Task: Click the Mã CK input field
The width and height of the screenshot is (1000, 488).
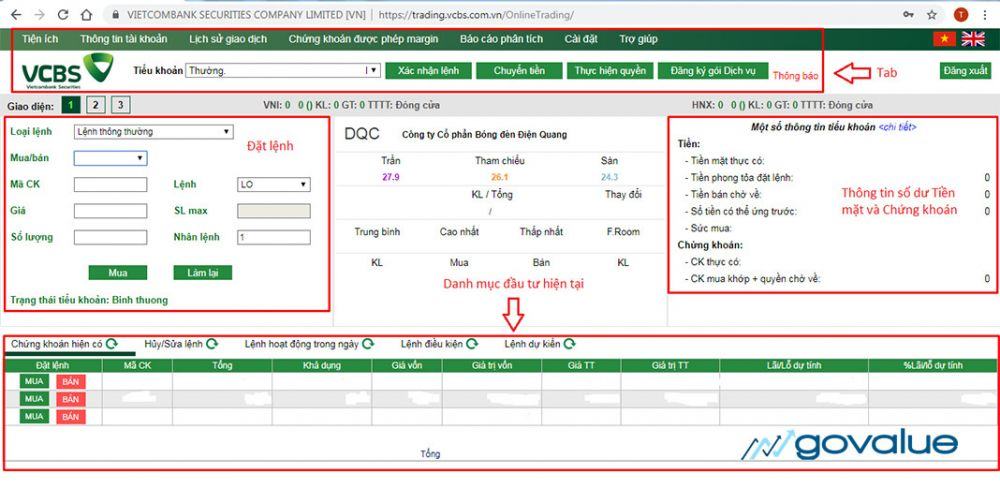Action: point(110,184)
